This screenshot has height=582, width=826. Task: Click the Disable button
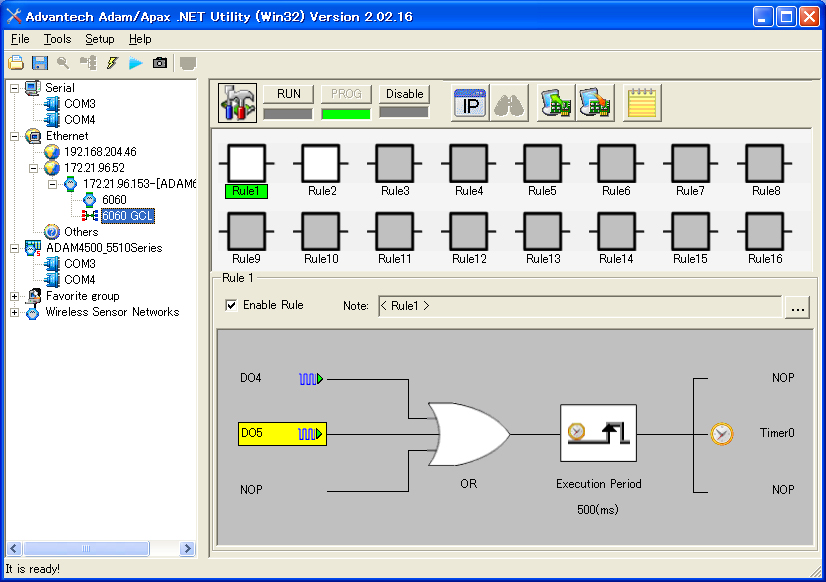point(404,94)
